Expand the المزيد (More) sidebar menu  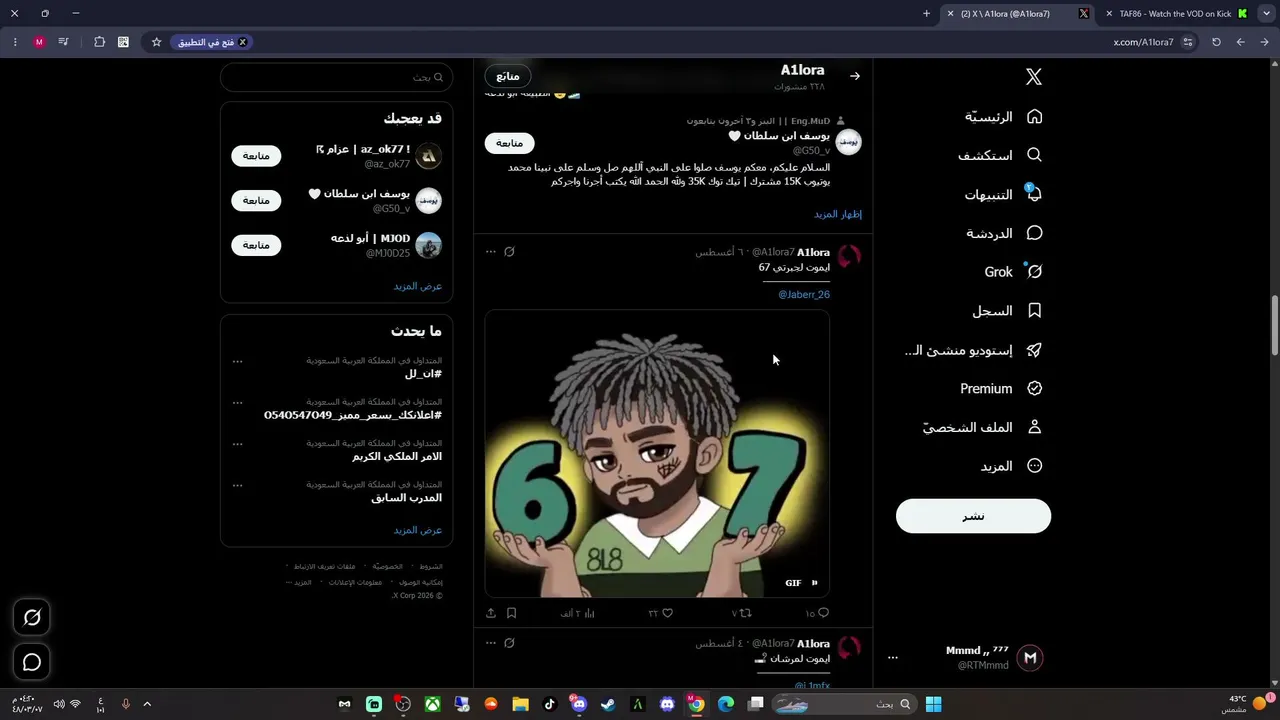(x=1012, y=466)
